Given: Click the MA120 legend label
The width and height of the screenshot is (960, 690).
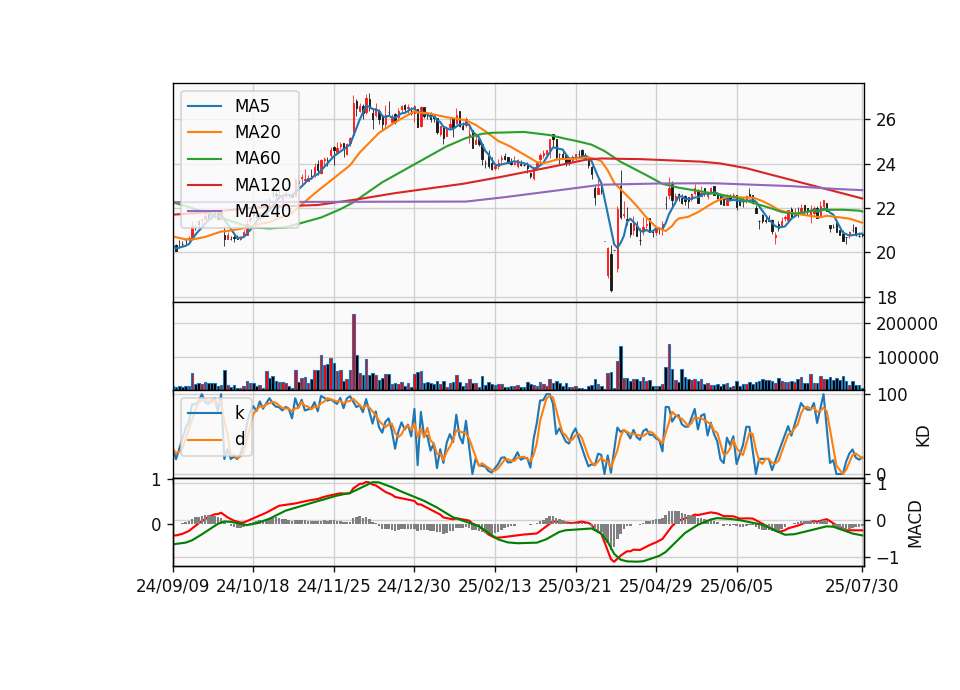Looking at the screenshot, I should click(x=263, y=184).
